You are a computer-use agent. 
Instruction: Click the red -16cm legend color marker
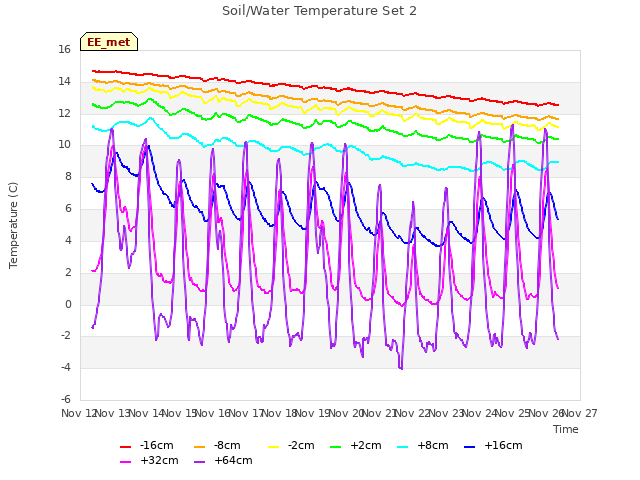click(x=125, y=447)
